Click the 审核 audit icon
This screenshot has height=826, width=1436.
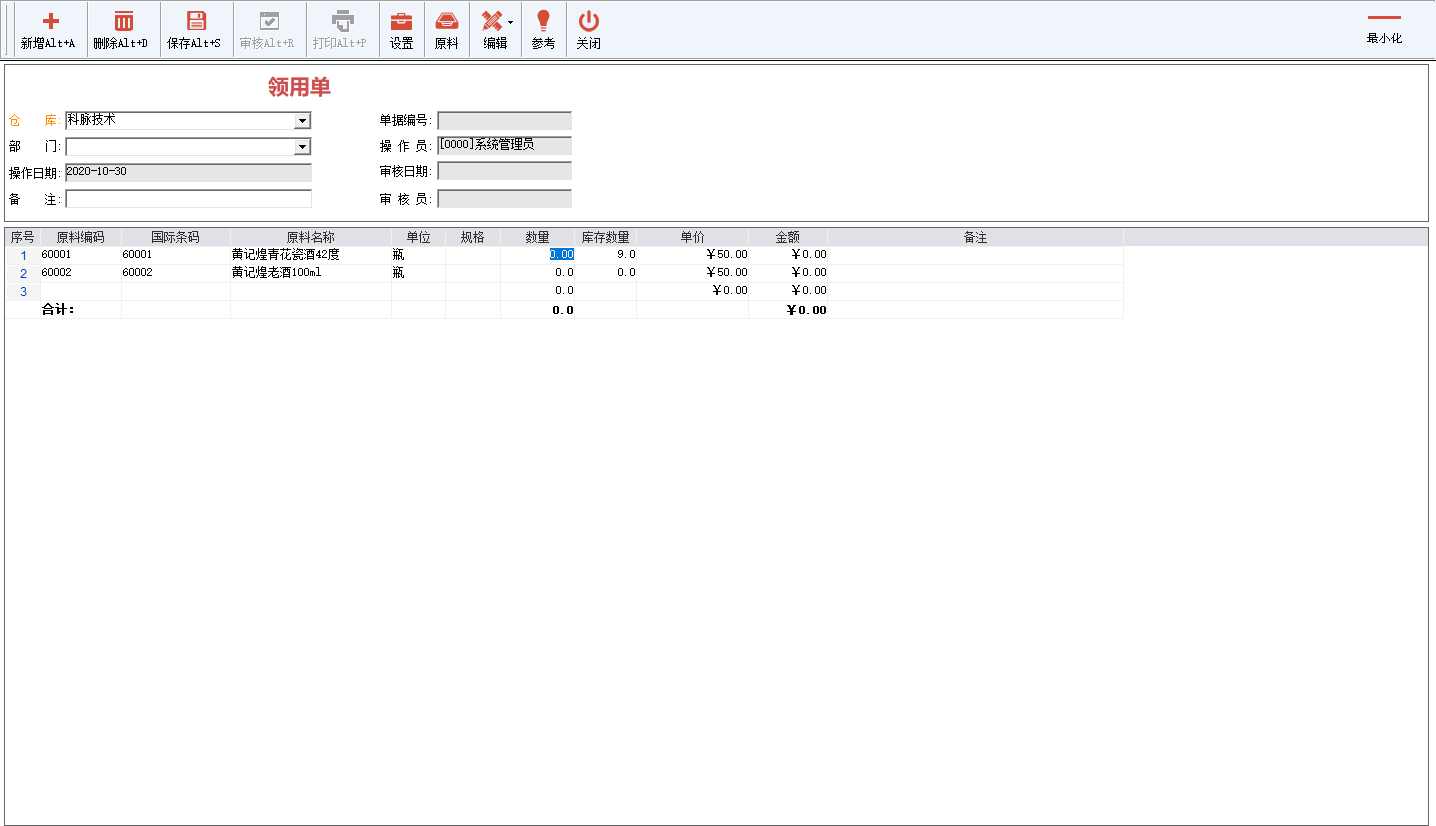click(269, 21)
